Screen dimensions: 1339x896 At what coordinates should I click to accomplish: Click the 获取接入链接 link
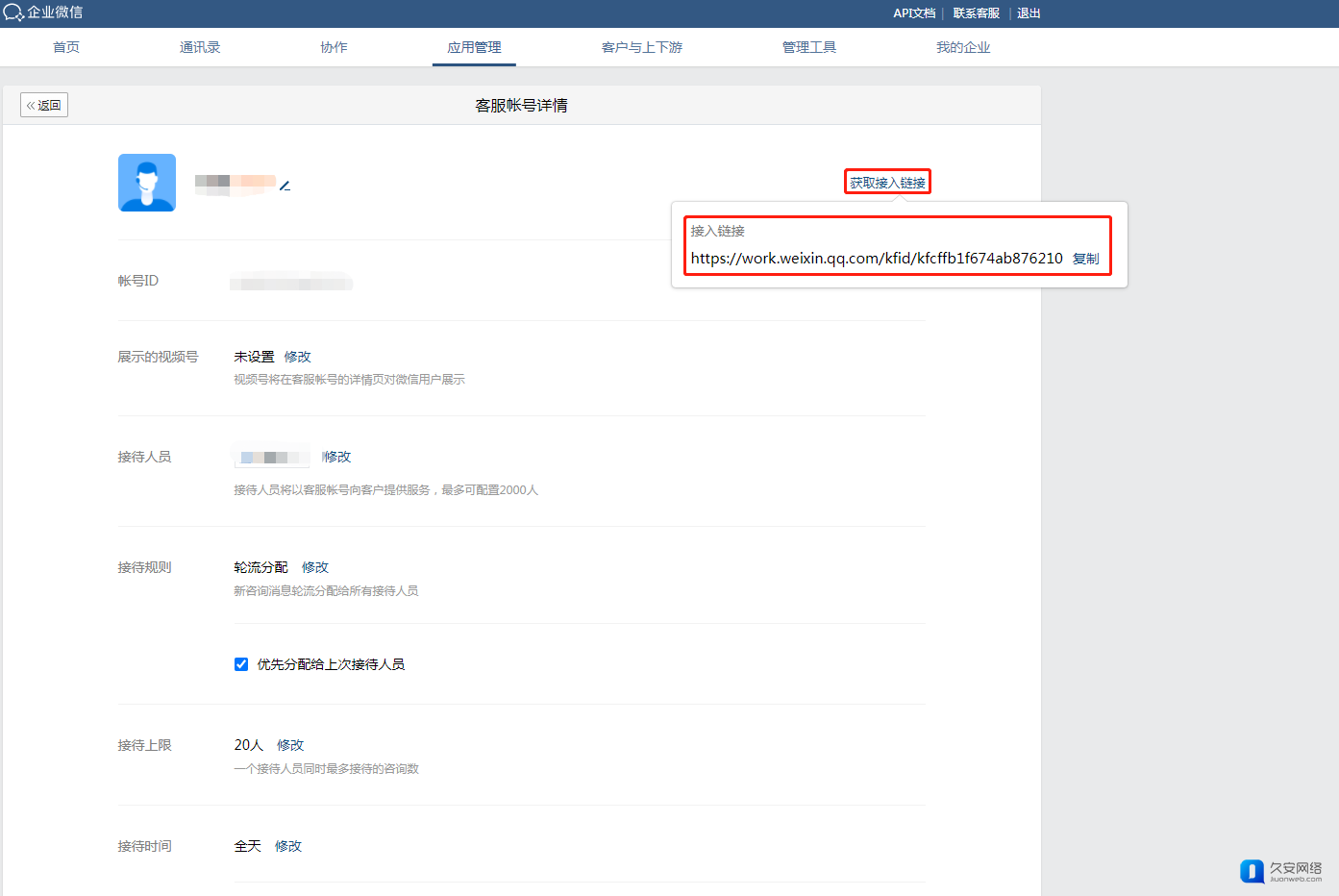click(887, 183)
